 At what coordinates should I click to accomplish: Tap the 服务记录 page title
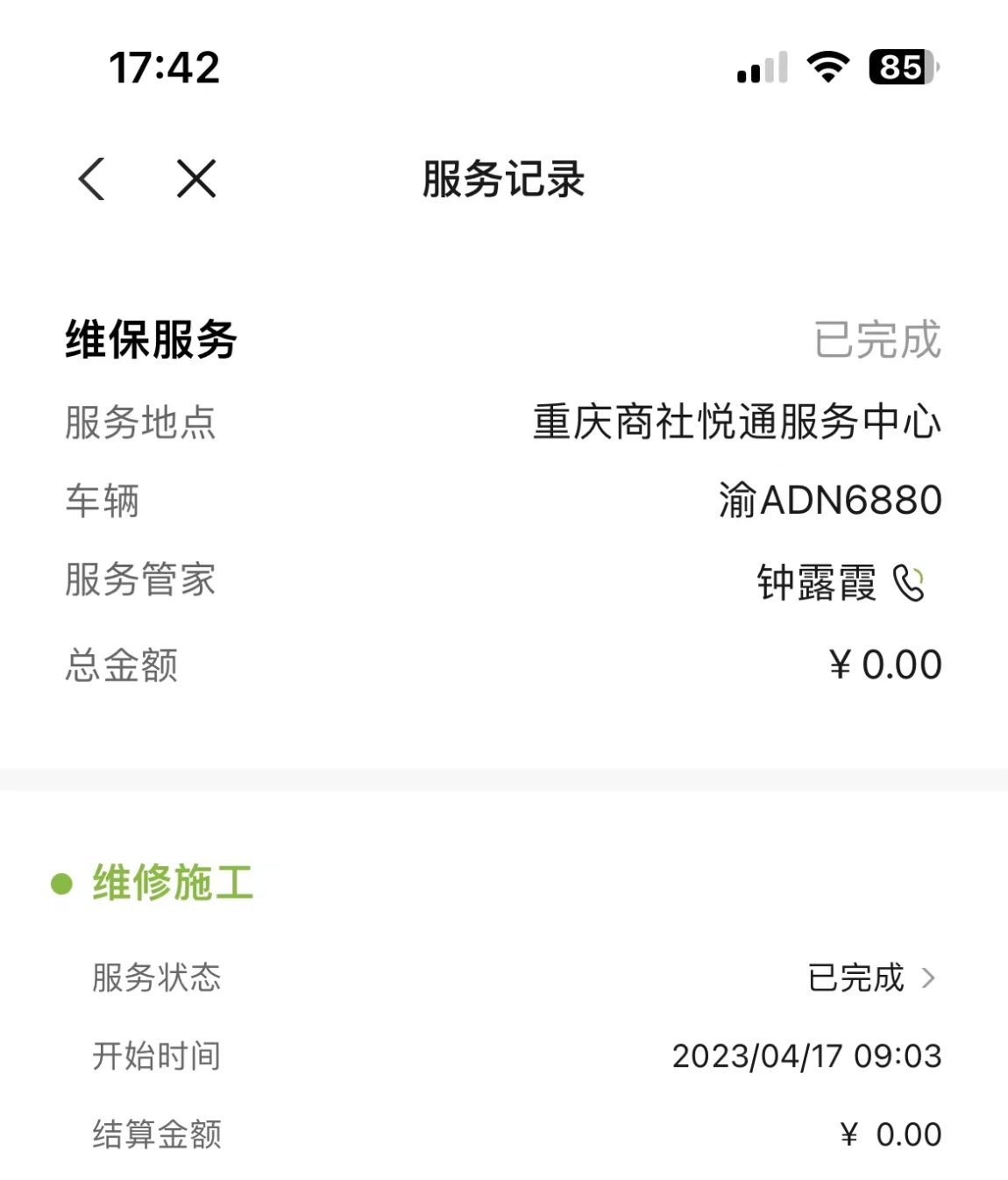pos(503,179)
